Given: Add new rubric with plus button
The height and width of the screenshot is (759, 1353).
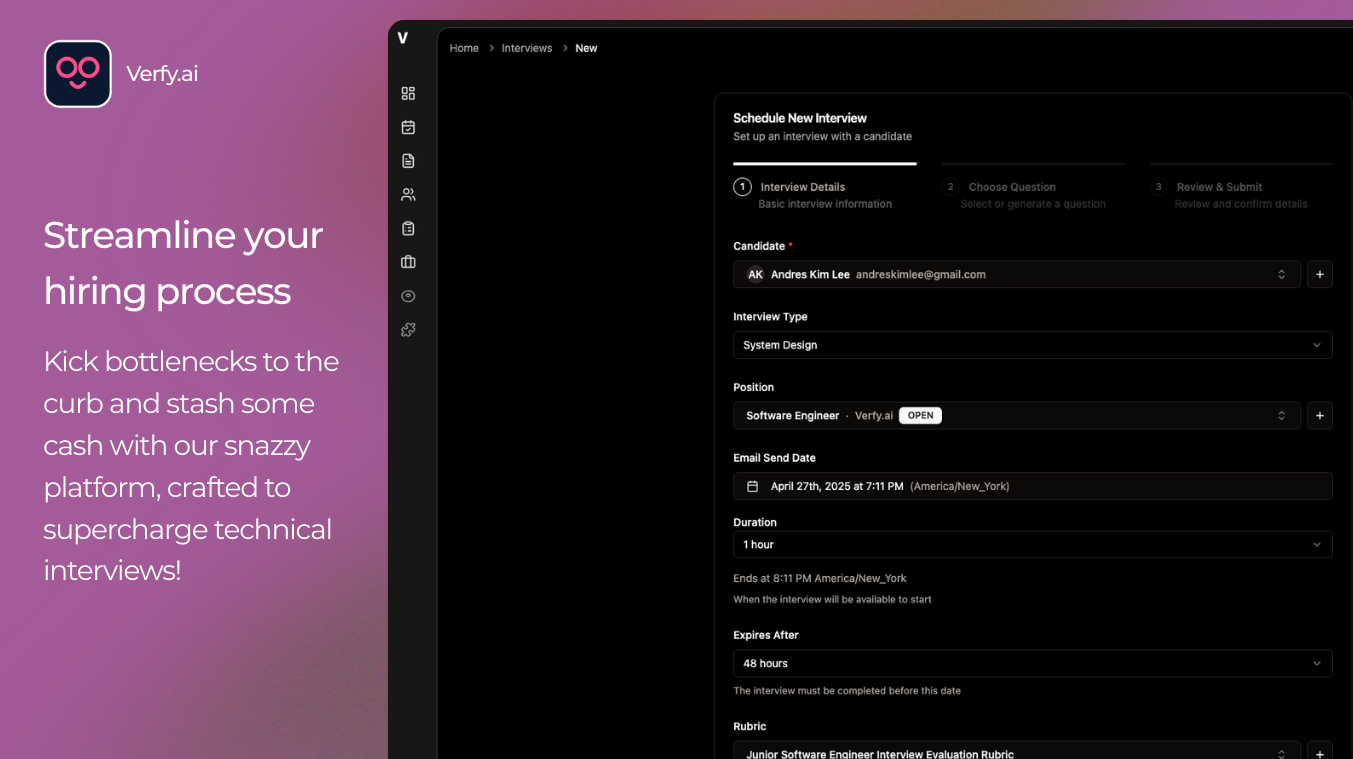Looking at the screenshot, I should pyautogui.click(x=1319, y=752).
